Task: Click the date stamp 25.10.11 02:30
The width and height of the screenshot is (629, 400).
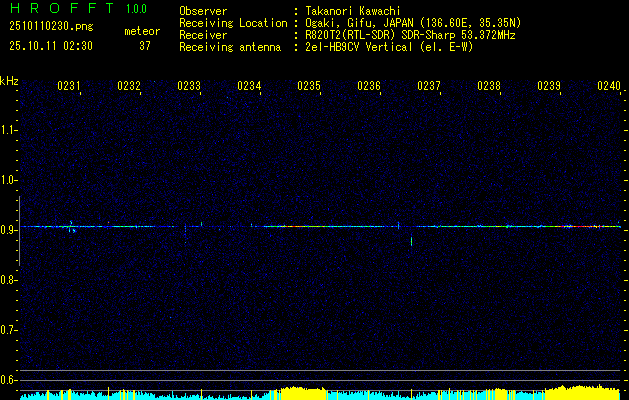Action: click(51, 46)
